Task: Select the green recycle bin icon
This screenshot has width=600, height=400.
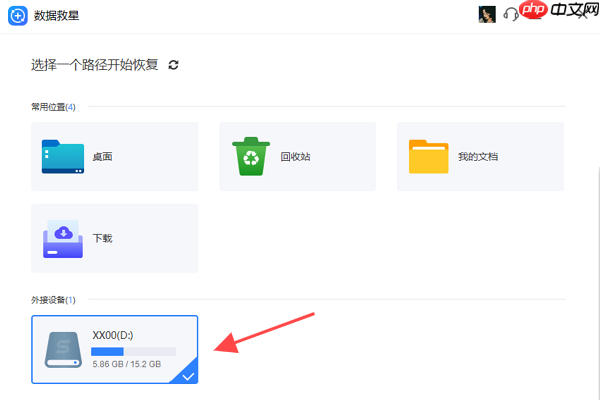Action: (x=251, y=156)
